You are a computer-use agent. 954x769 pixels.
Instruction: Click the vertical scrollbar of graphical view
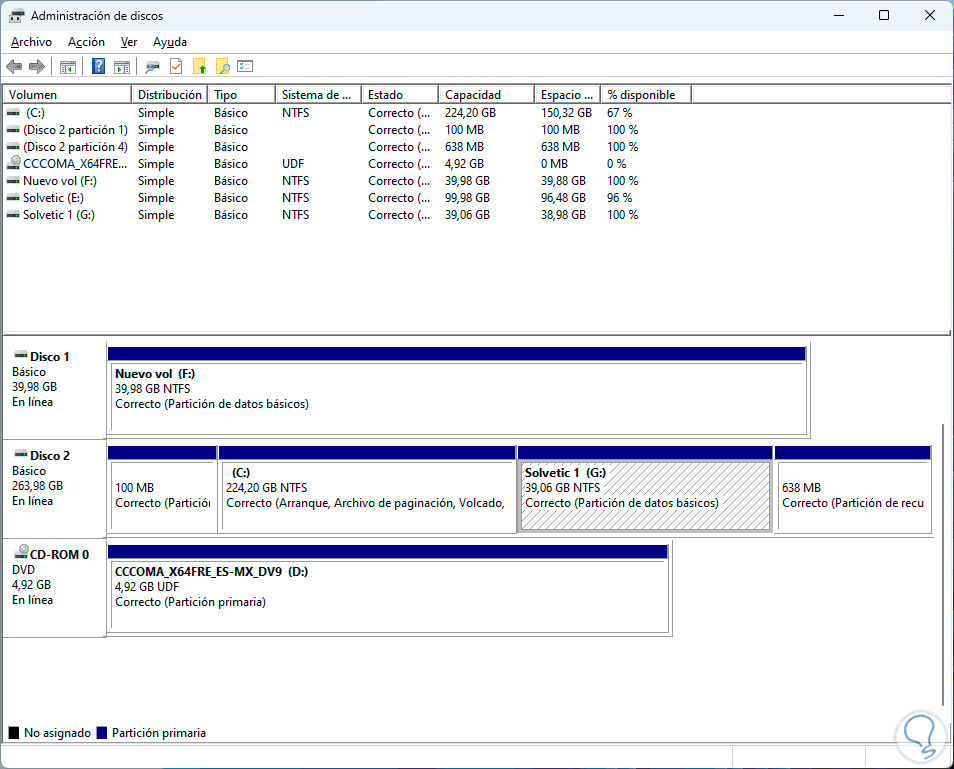tap(944, 563)
